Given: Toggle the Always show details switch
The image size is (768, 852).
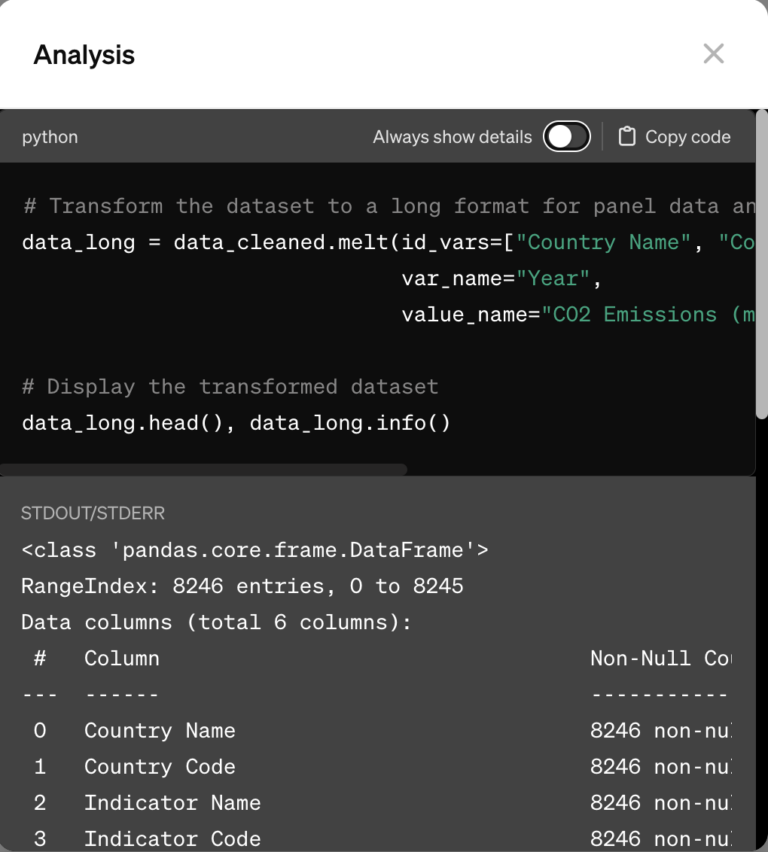Looking at the screenshot, I should (x=567, y=137).
